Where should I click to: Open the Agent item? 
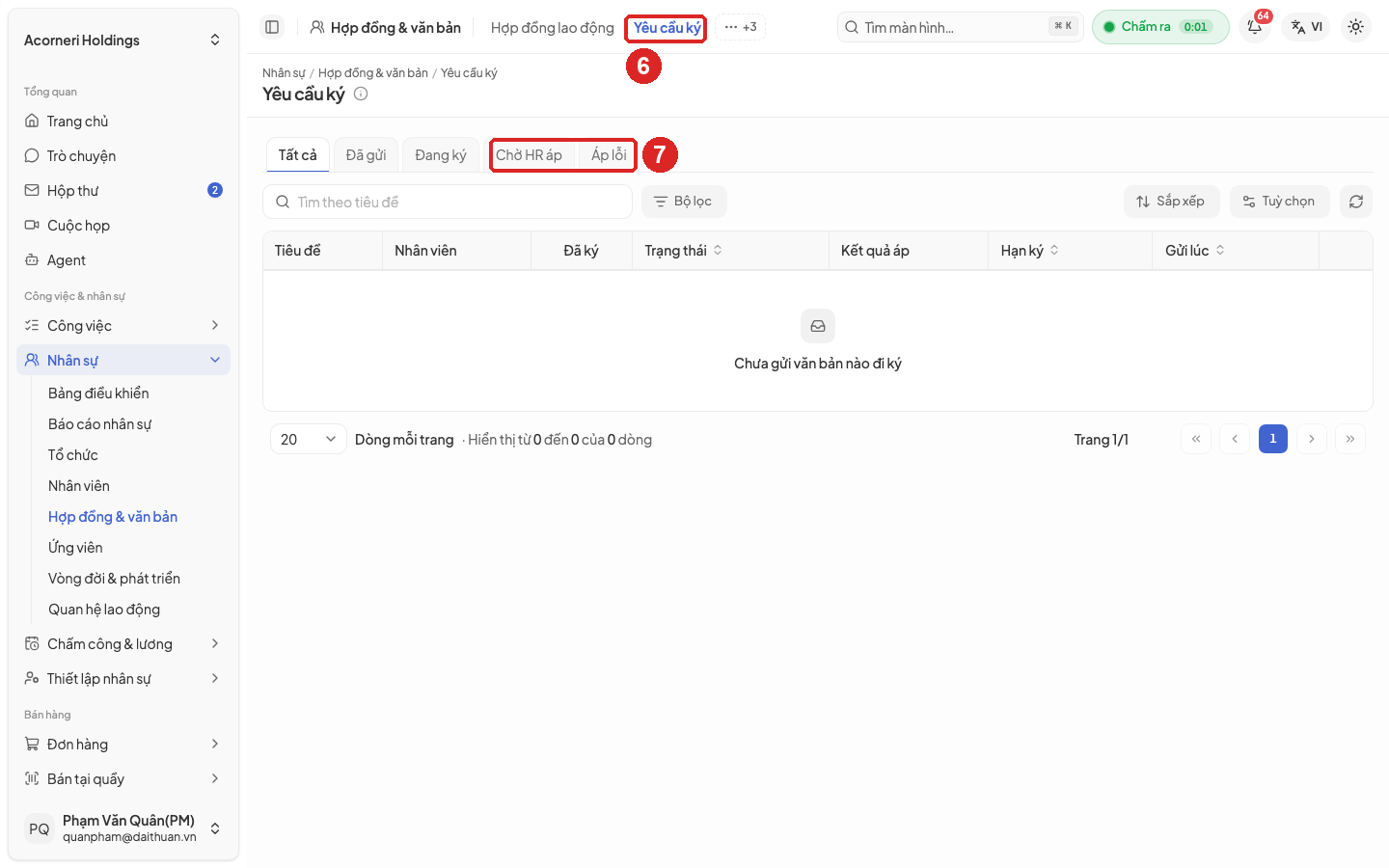[x=123, y=260]
